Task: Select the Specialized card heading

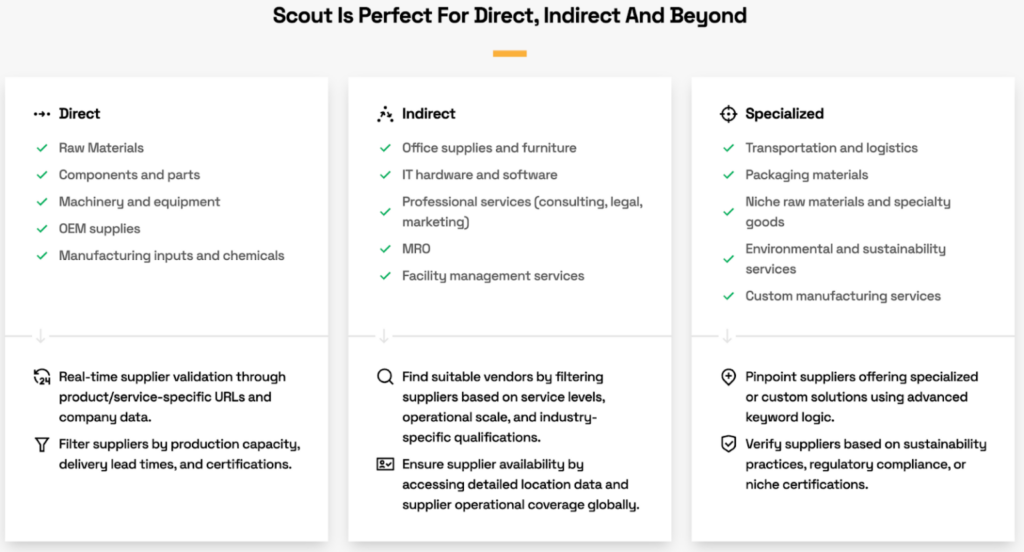Action: (784, 114)
